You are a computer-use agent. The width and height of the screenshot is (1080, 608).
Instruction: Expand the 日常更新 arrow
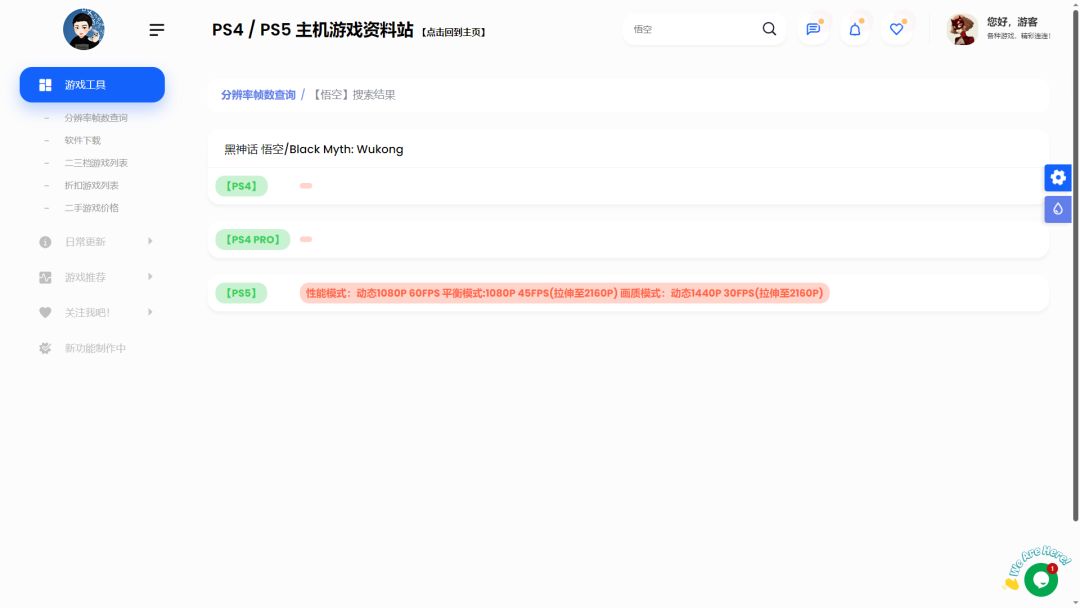coord(150,241)
